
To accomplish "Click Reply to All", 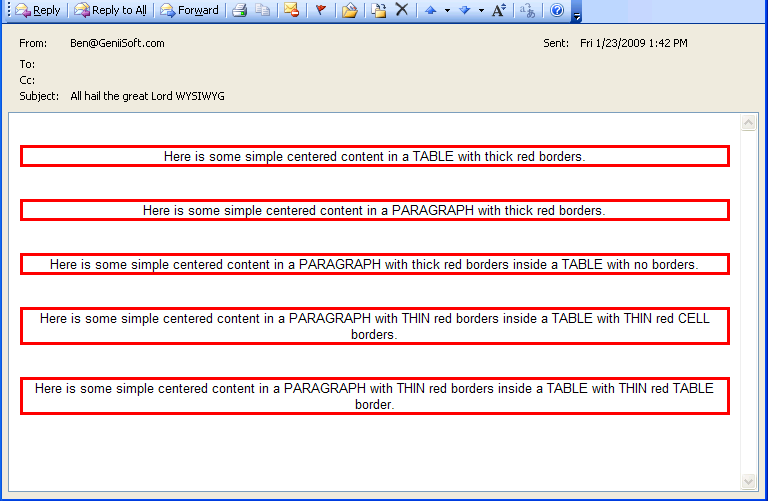I will pos(110,11).
